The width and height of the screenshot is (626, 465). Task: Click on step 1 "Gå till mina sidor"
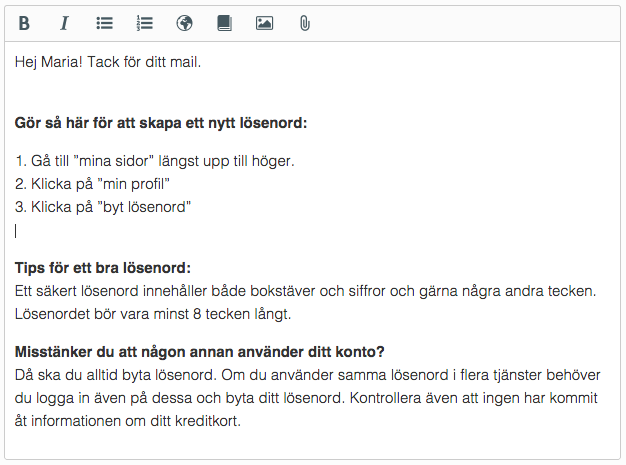(154, 160)
